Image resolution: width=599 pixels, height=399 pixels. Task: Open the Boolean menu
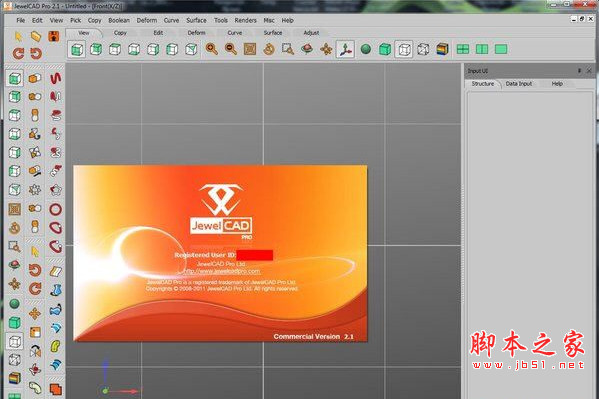pyautogui.click(x=119, y=20)
